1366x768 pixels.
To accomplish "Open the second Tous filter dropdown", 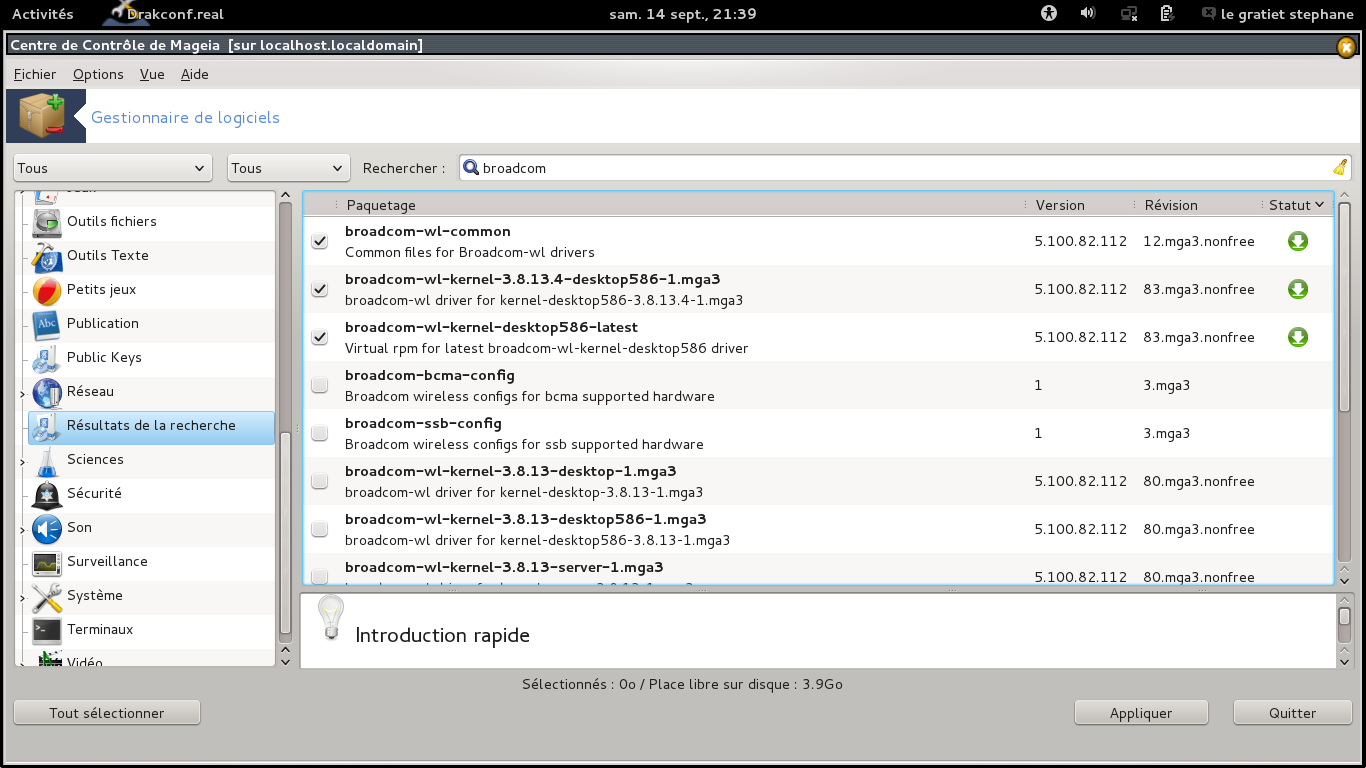I will [x=289, y=168].
